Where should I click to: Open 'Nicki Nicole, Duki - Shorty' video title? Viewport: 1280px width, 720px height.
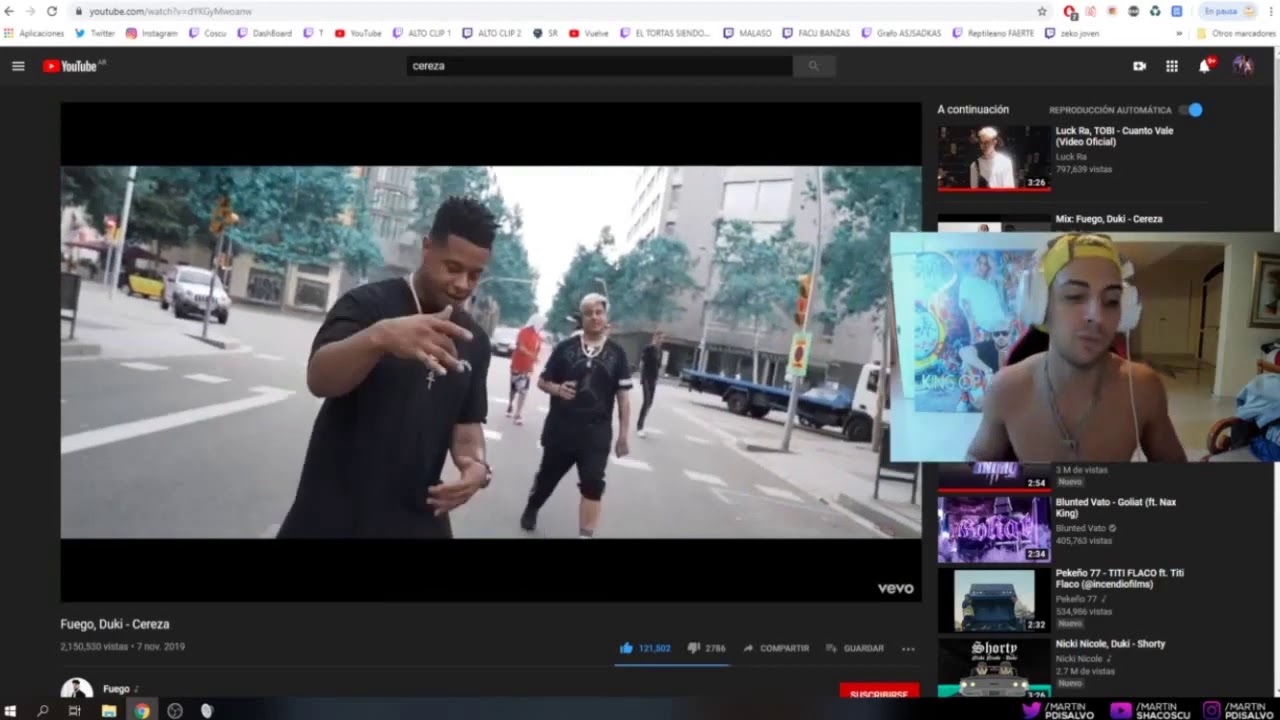pos(1110,644)
